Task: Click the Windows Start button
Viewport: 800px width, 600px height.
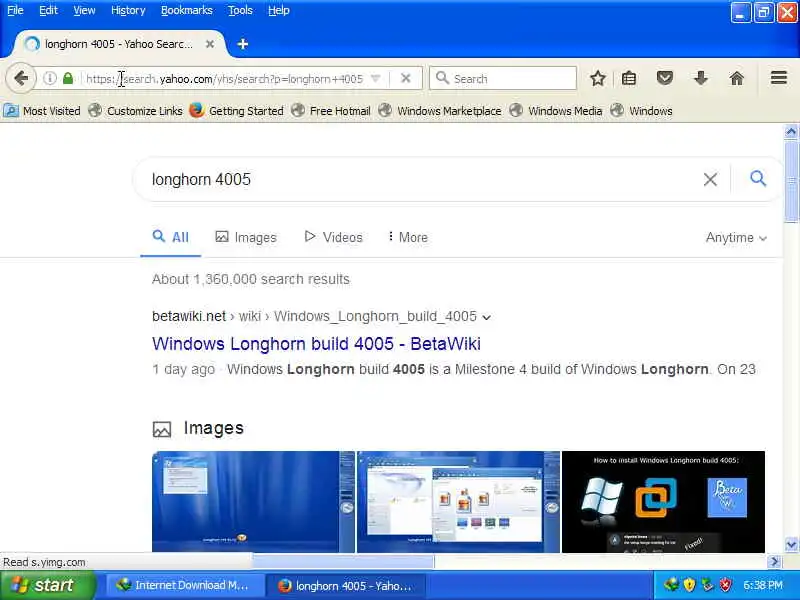Action: click(47, 585)
